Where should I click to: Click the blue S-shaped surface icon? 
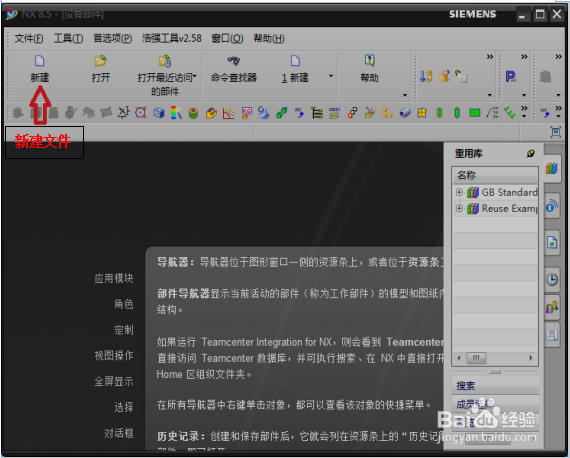click(264, 113)
